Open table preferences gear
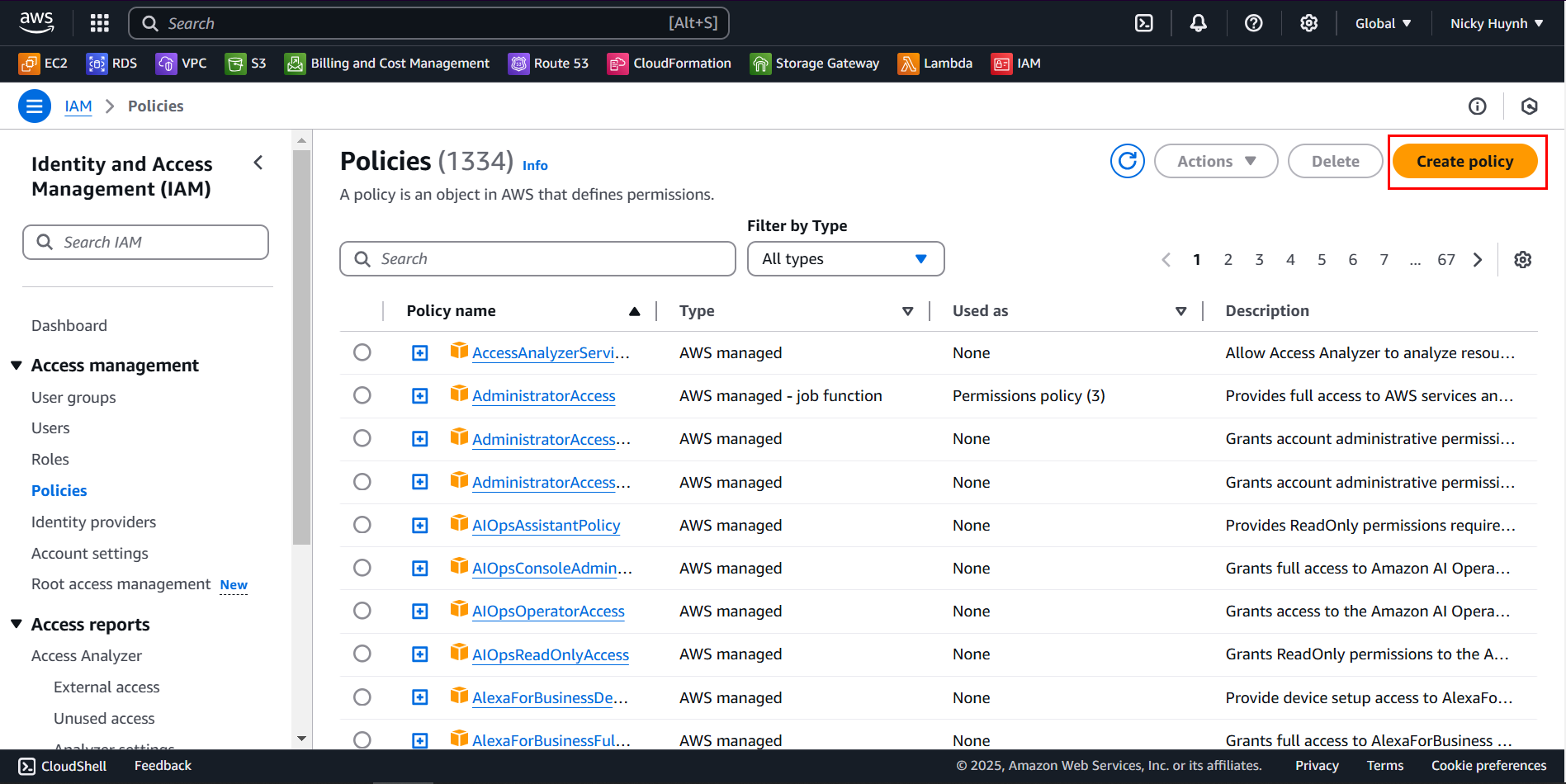The height and width of the screenshot is (784, 1566). 1523,260
